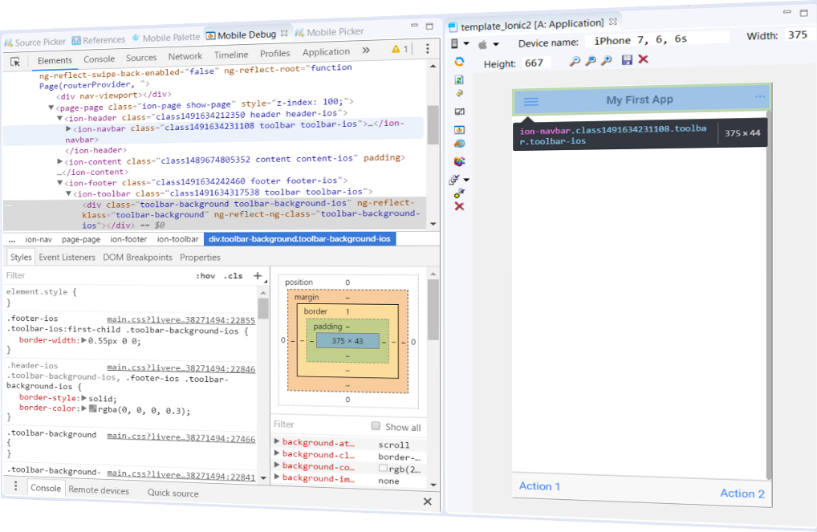
Task: Click the warning triangle indicator
Action: [x=396, y=48]
